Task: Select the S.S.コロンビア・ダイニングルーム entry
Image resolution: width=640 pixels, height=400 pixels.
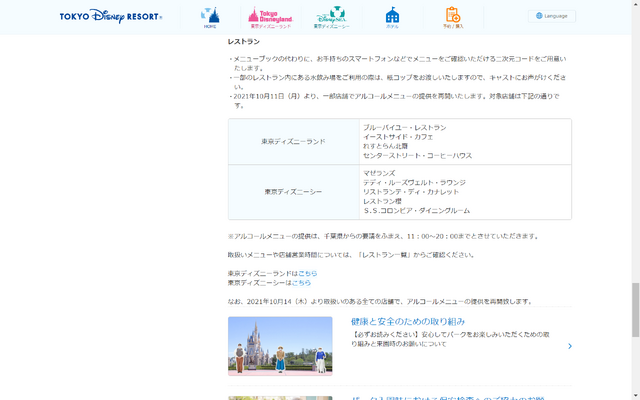Action: point(416,211)
